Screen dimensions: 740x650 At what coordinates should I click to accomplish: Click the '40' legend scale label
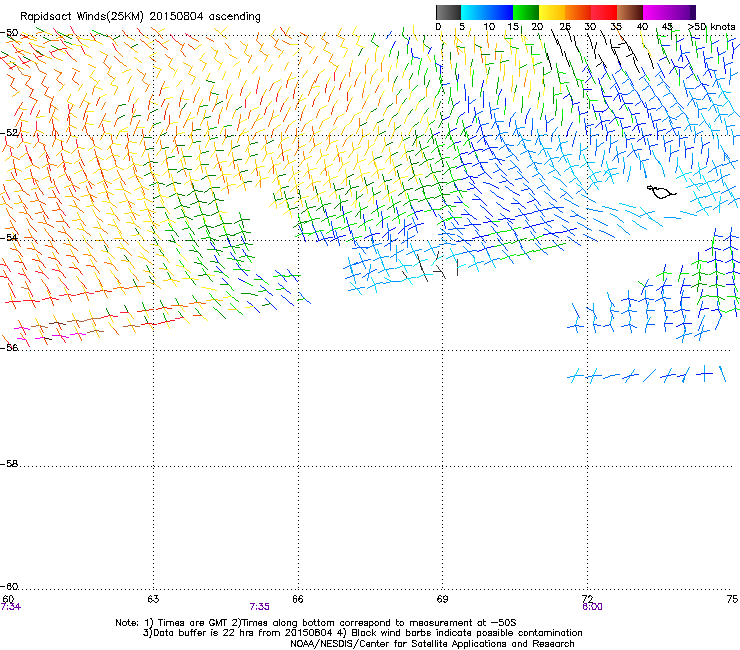(x=642, y=27)
